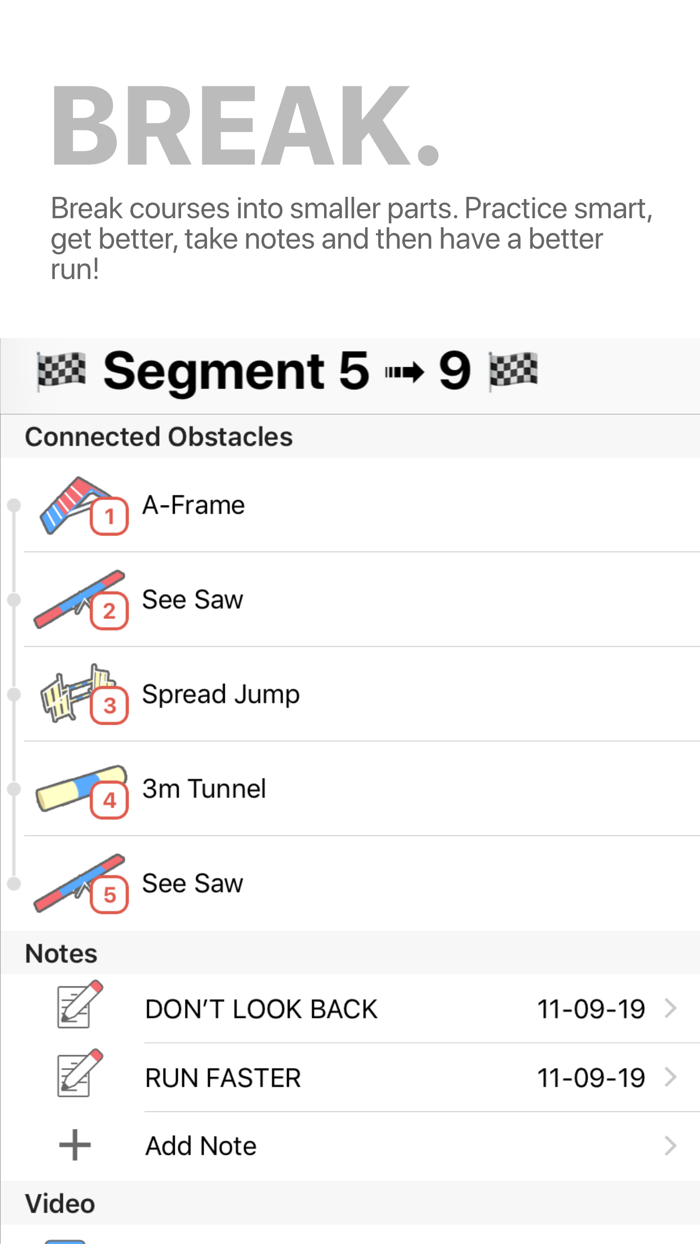Tap the 3m Tunnel icon

80,785
